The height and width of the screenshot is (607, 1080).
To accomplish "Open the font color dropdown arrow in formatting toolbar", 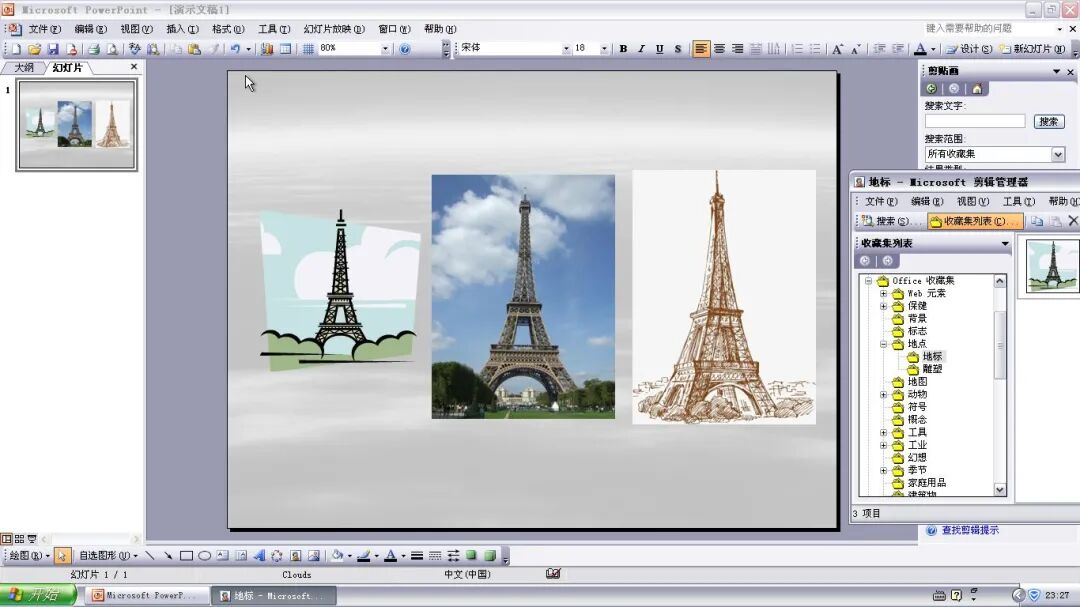I will (933, 49).
